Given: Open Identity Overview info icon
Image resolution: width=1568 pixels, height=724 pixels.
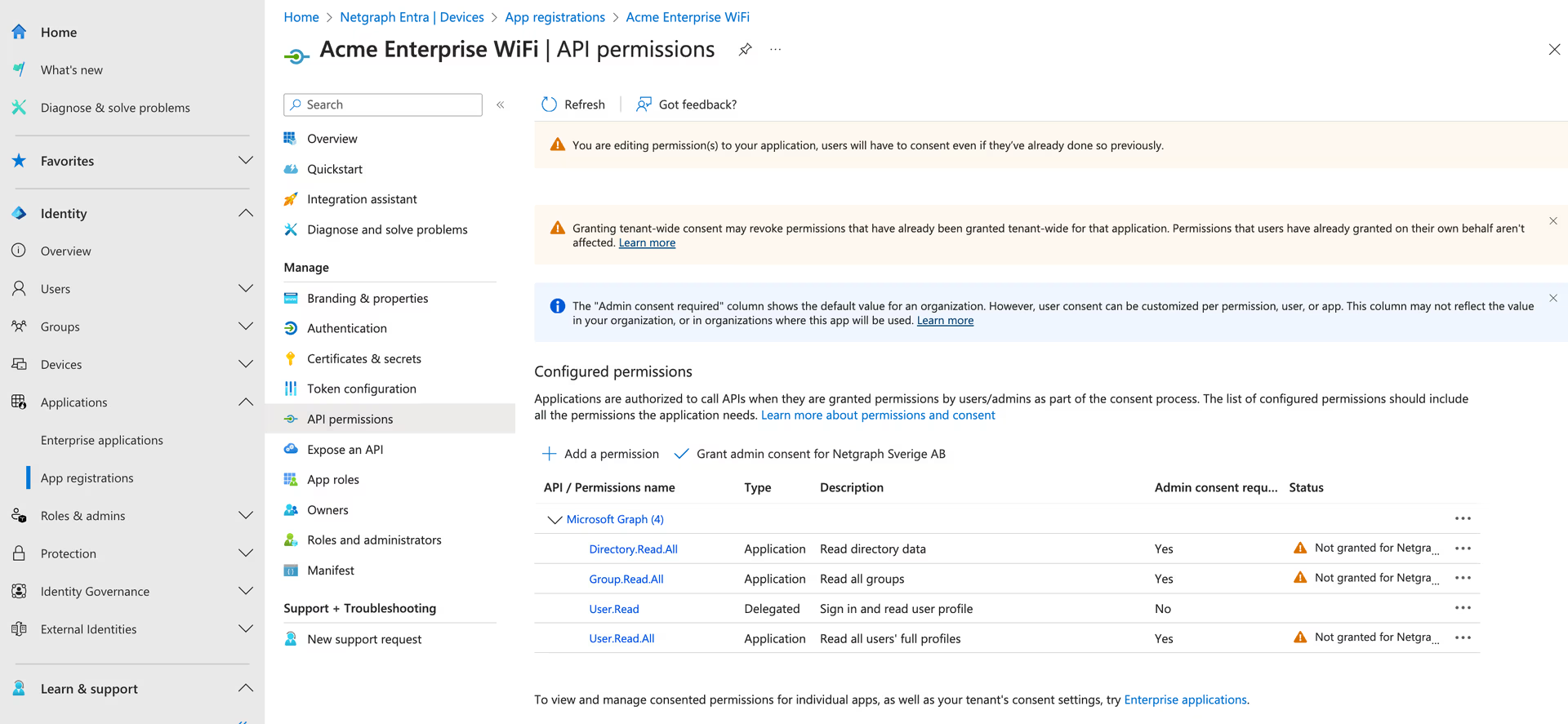Looking at the screenshot, I should point(19,251).
